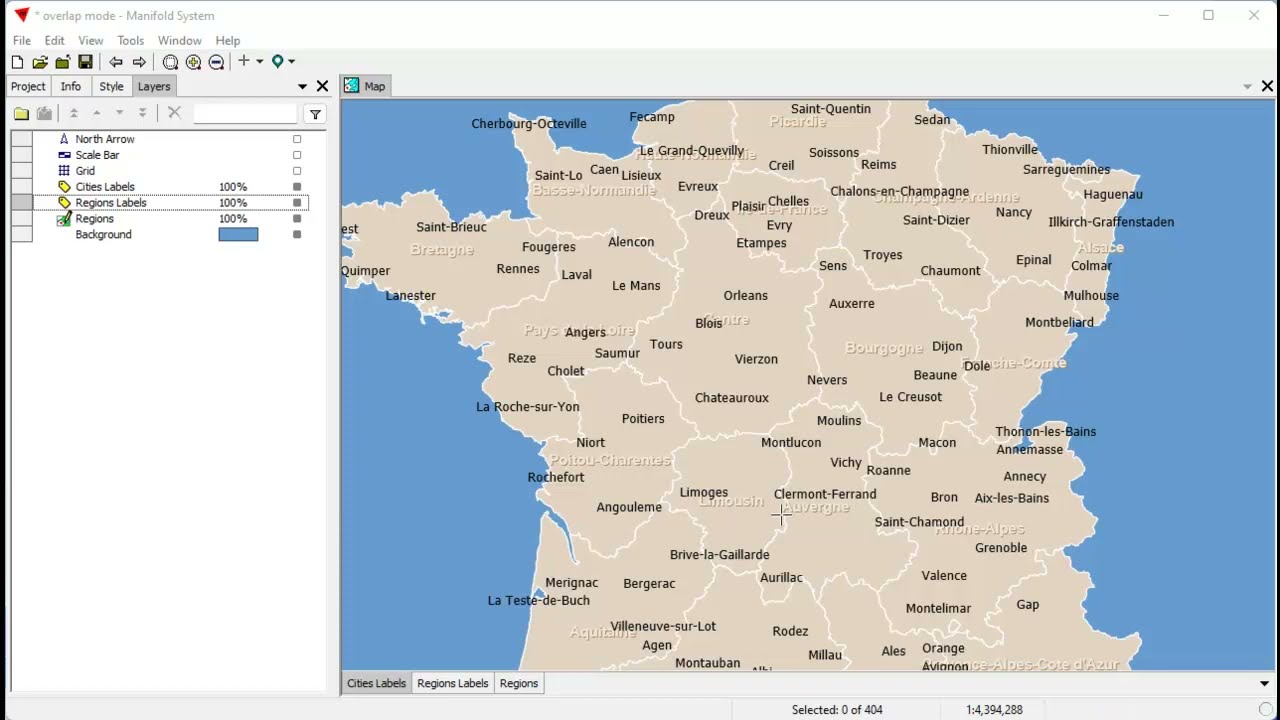Open the File menu

22,41
